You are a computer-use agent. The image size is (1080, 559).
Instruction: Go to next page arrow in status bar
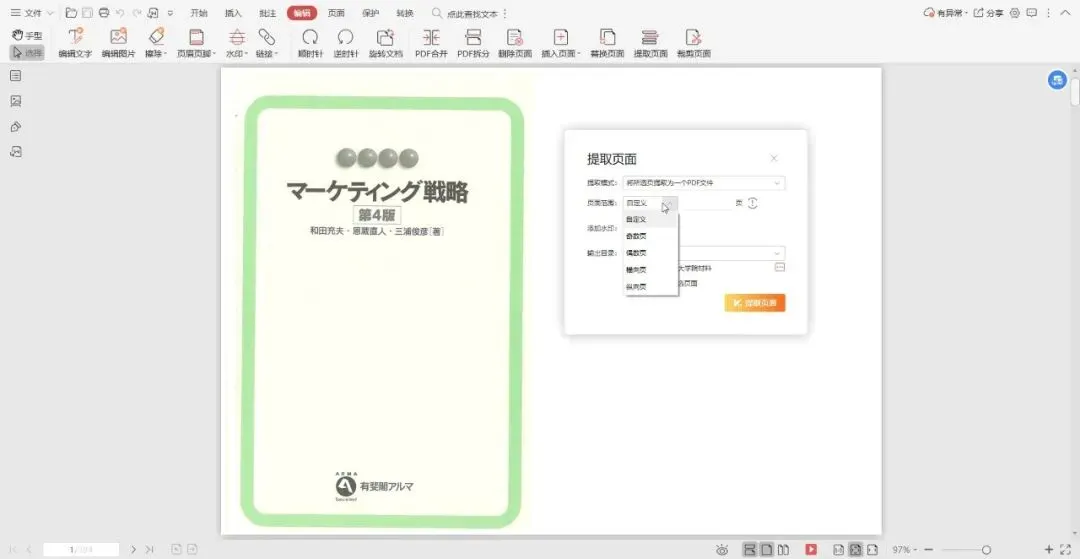134,549
